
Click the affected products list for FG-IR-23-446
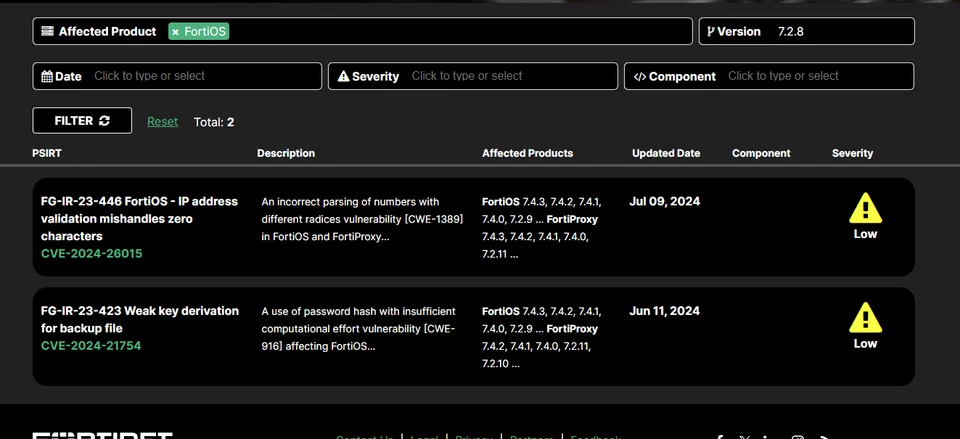point(542,228)
